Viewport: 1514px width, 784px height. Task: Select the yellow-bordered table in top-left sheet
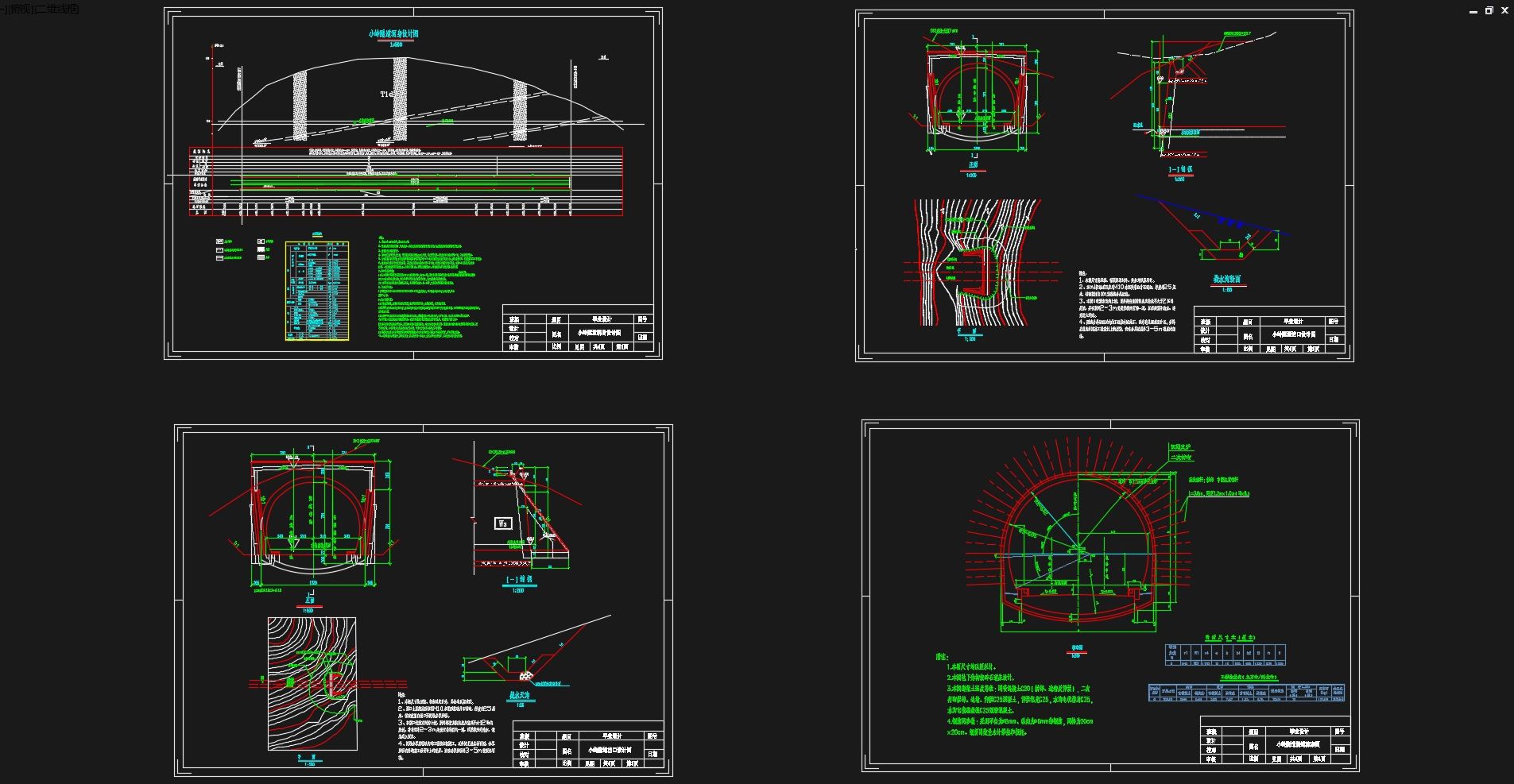[x=317, y=291]
